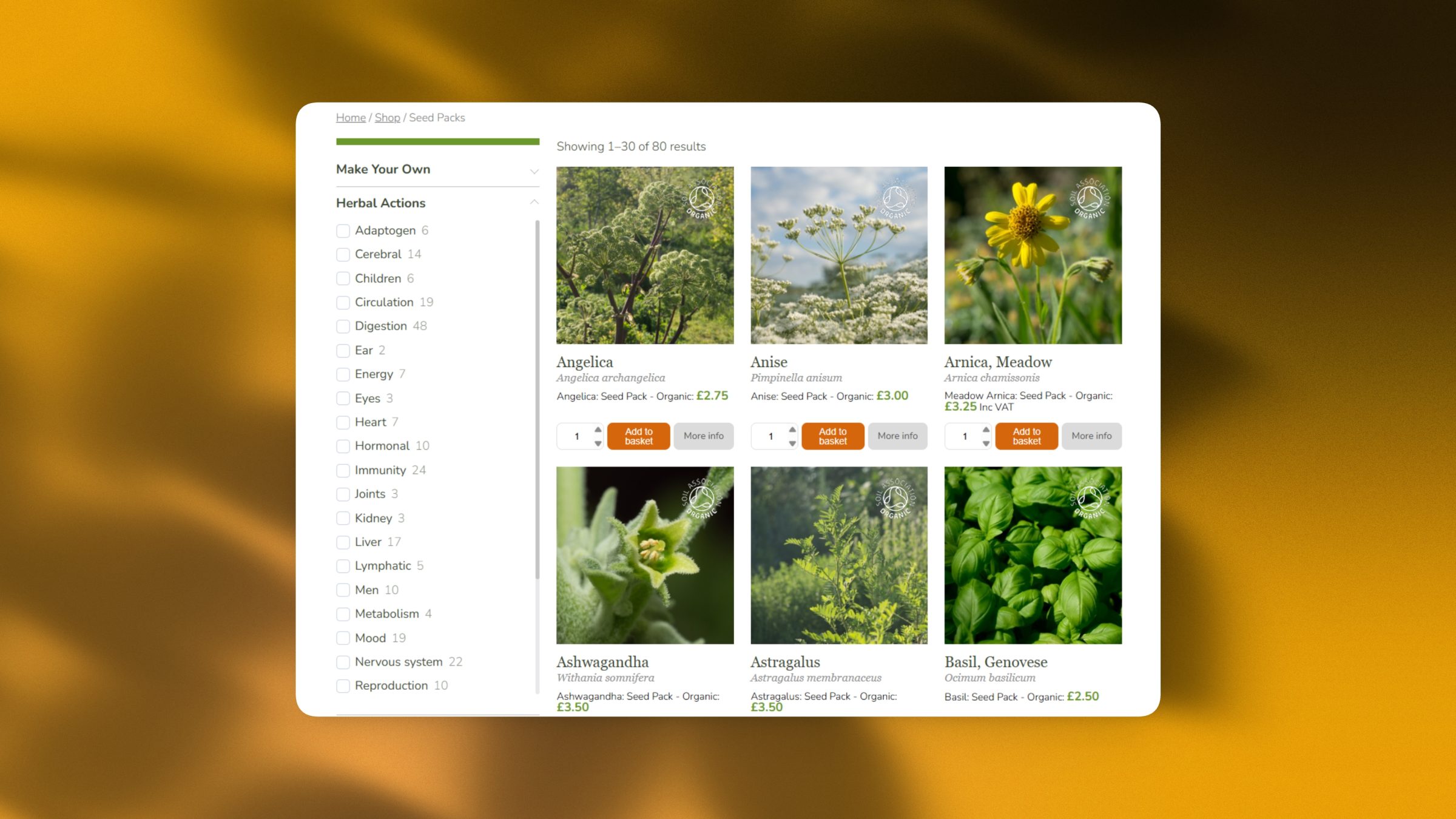Click the organic badge on Basil Genovese image
Image resolution: width=1456 pixels, height=819 pixels.
(x=1090, y=499)
